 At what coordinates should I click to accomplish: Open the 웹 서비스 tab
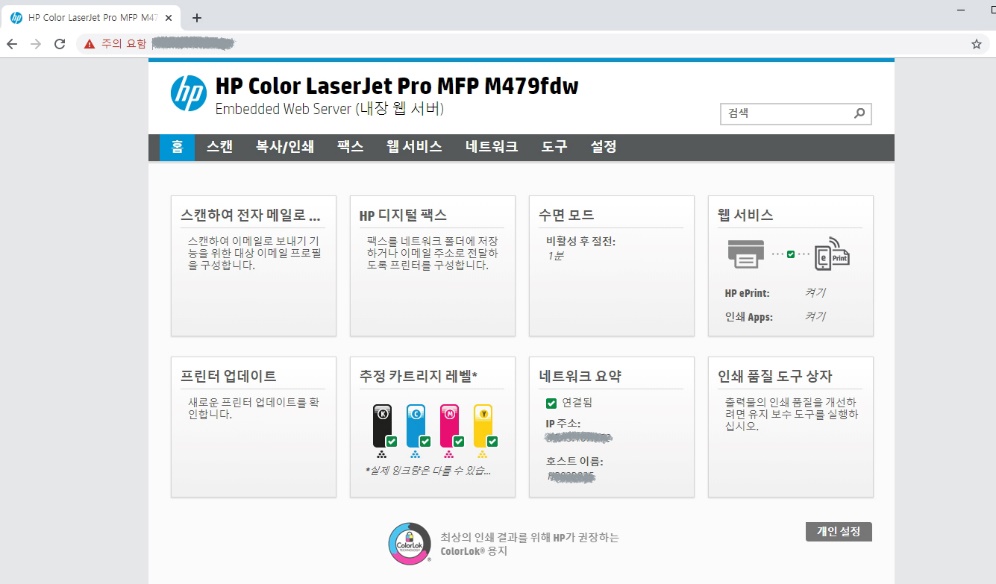pyautogui.click(x=414, y=147)
